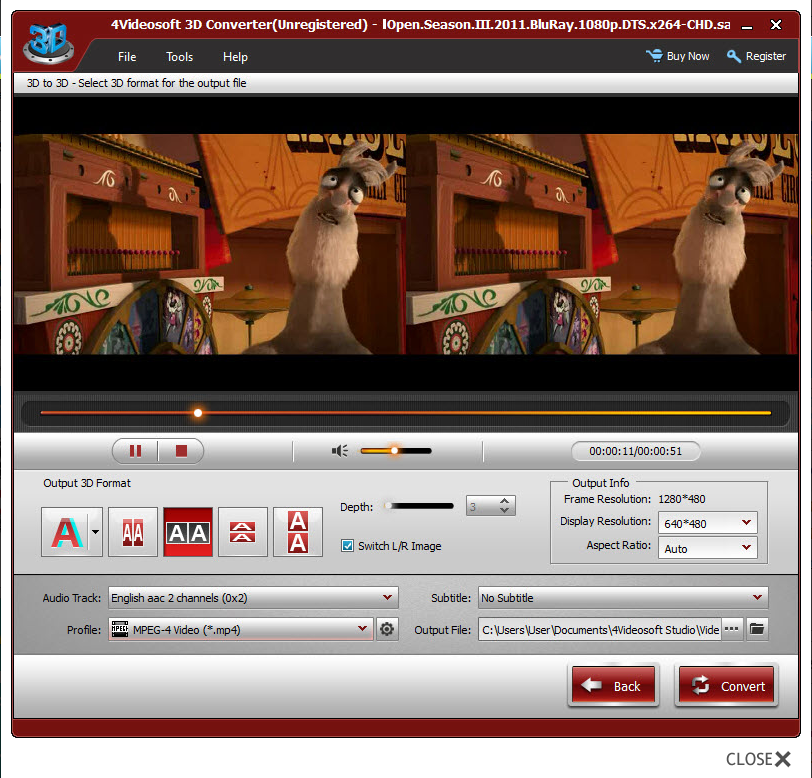This screenshot has height=778, width=812.
Task: Open the Display Resolution dropdown
Action: click(x=707, y=523)
